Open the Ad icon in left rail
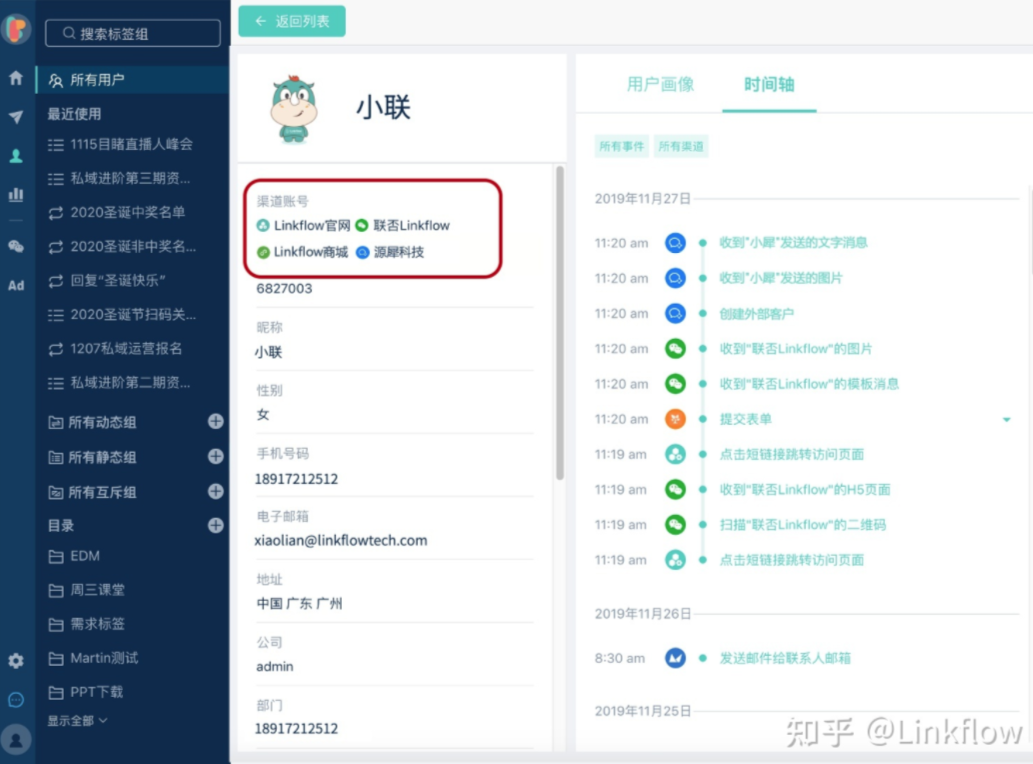This screenshot has height=764, width=1033. pyautogui.click(x=16, y=285)
